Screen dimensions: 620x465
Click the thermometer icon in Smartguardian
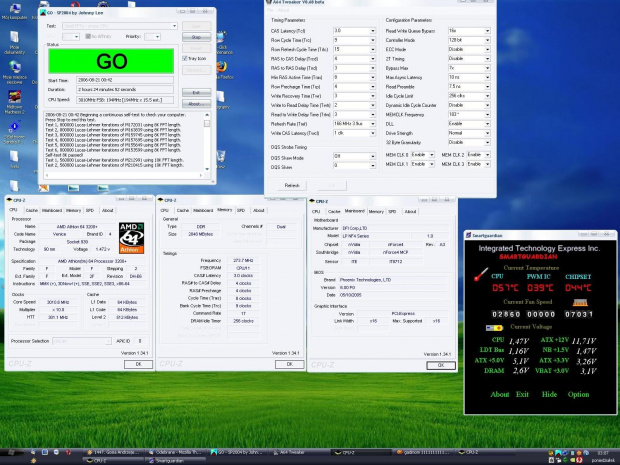pyautogui.click(x=480, y=274)
